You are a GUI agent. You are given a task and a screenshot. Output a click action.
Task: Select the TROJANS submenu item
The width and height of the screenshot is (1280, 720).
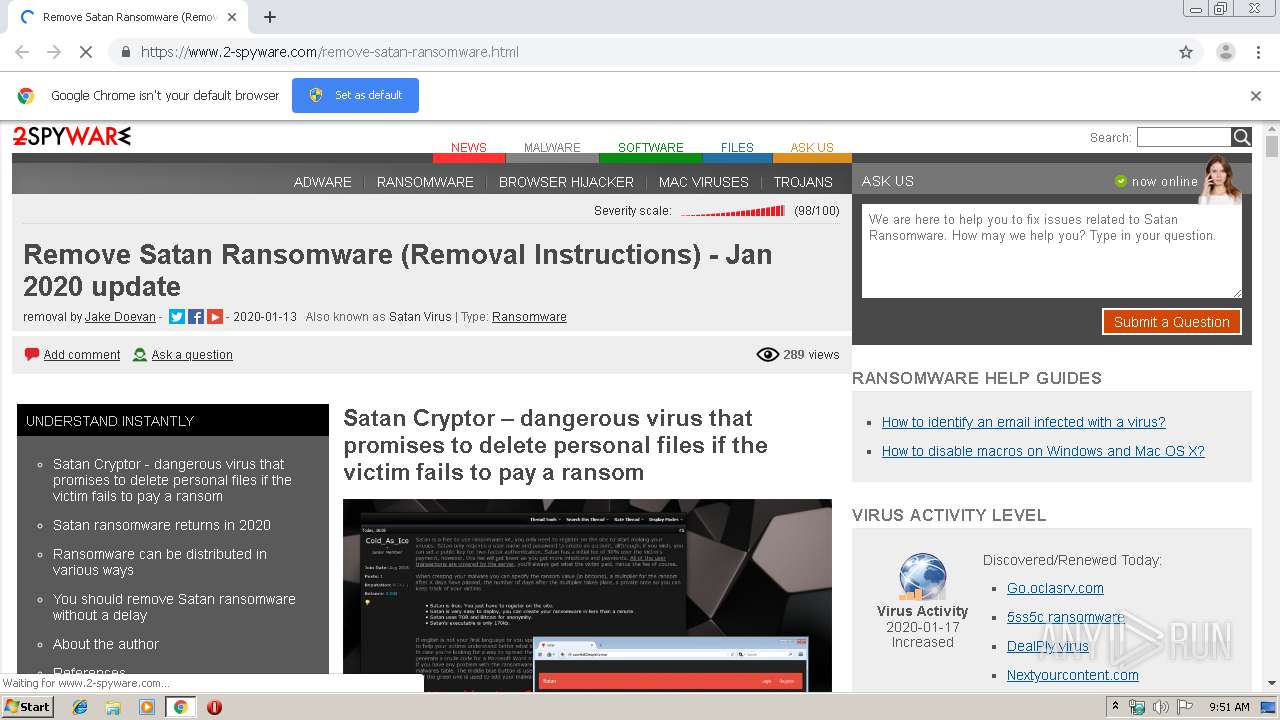click(803, 182)
